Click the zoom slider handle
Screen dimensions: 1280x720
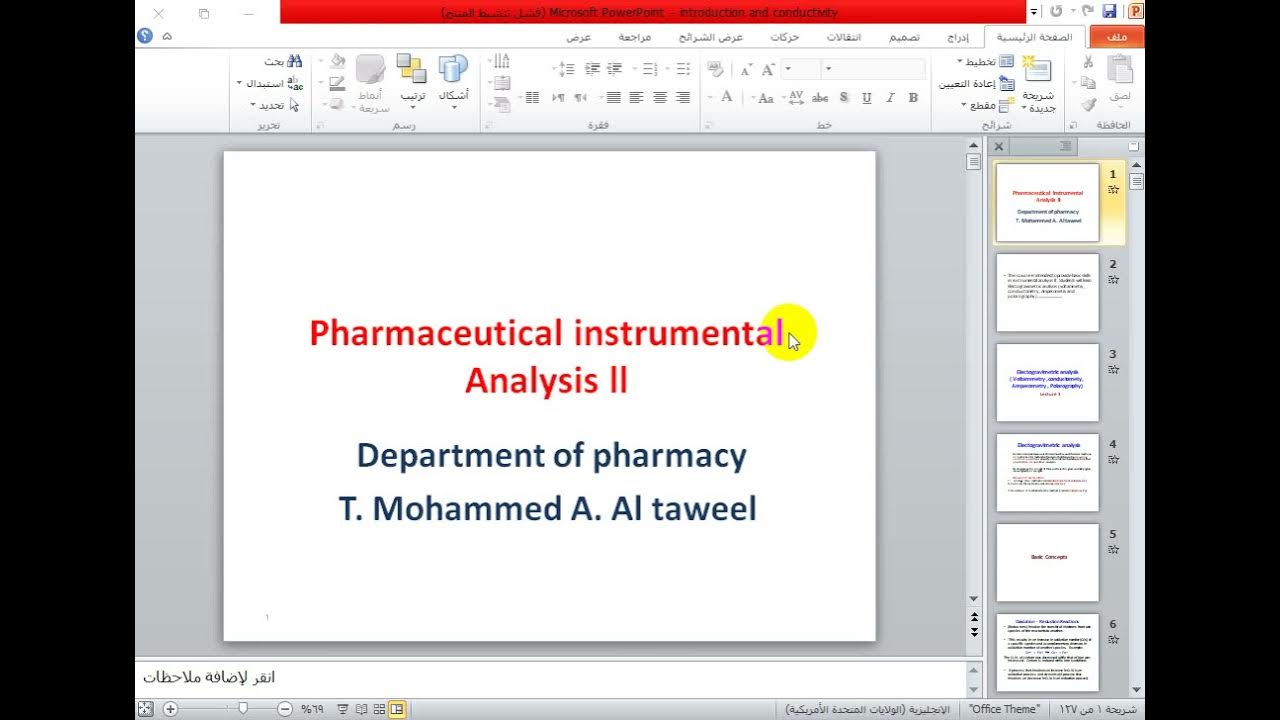(x=242, y=709)
